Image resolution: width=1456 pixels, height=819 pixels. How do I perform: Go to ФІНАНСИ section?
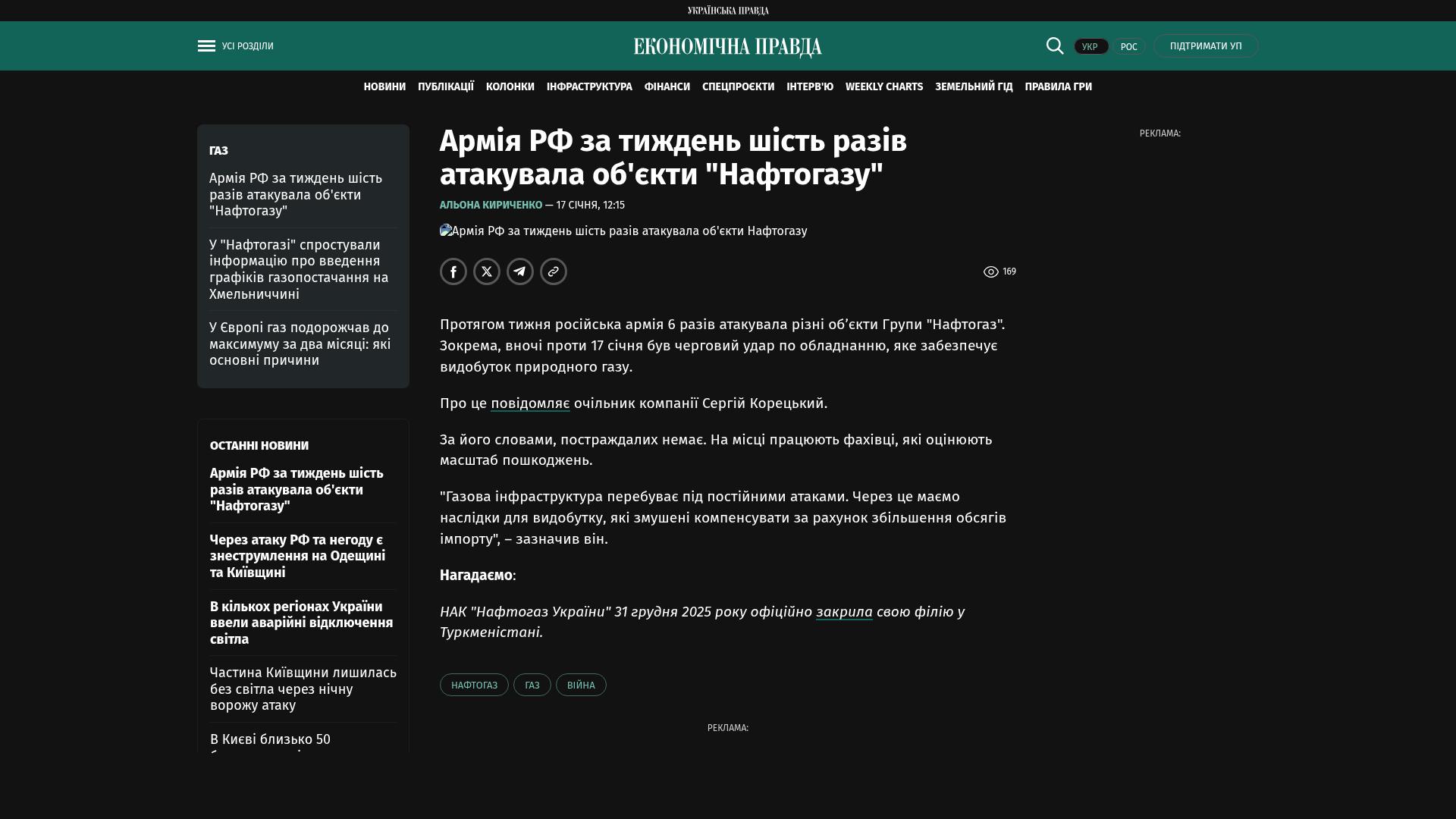tap(667, 87)
